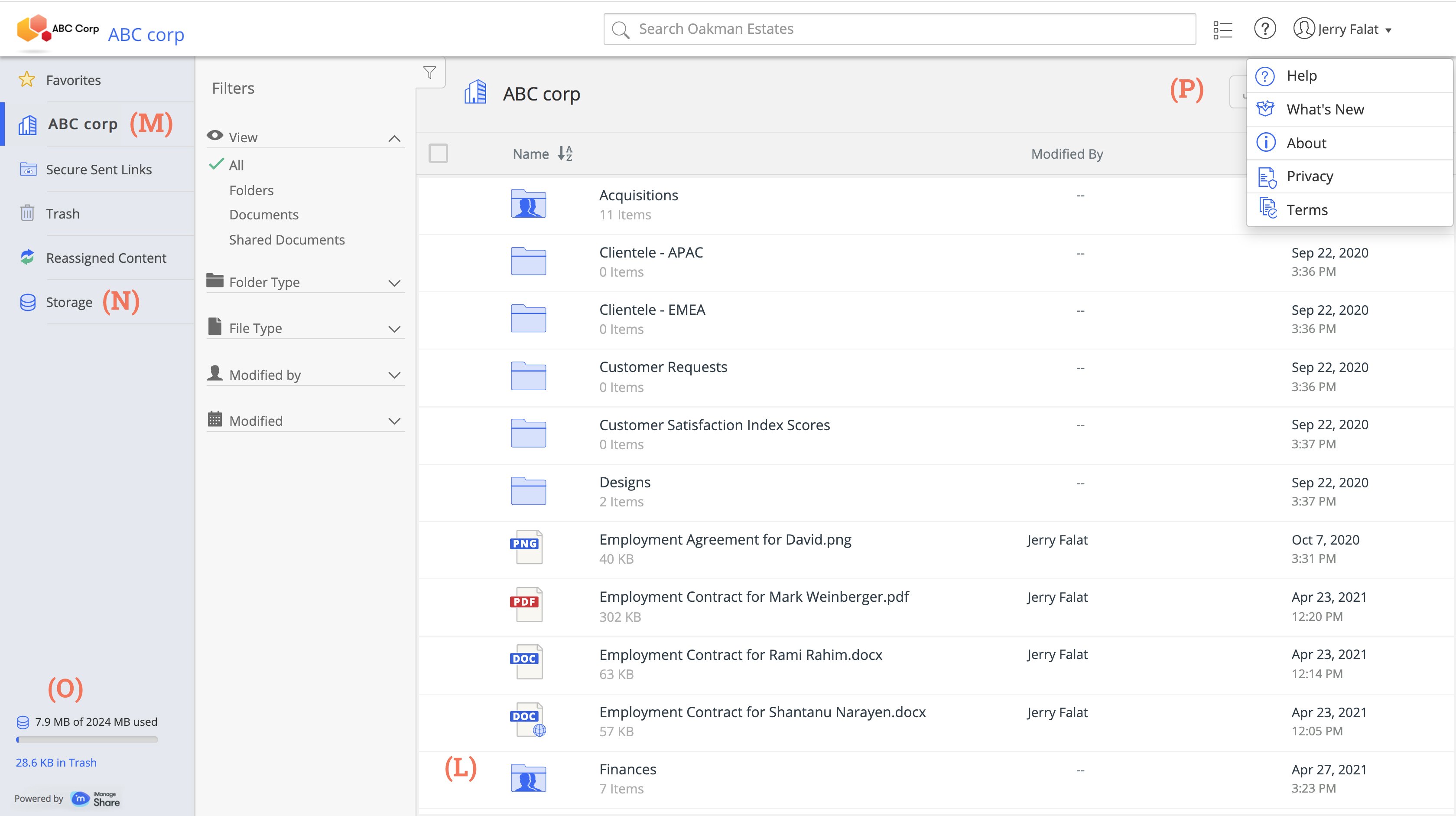Click the Reassigned Content icon

(27, 257)
